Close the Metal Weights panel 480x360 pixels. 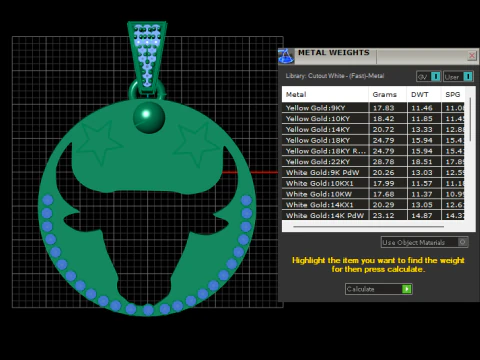pos(472,56)
